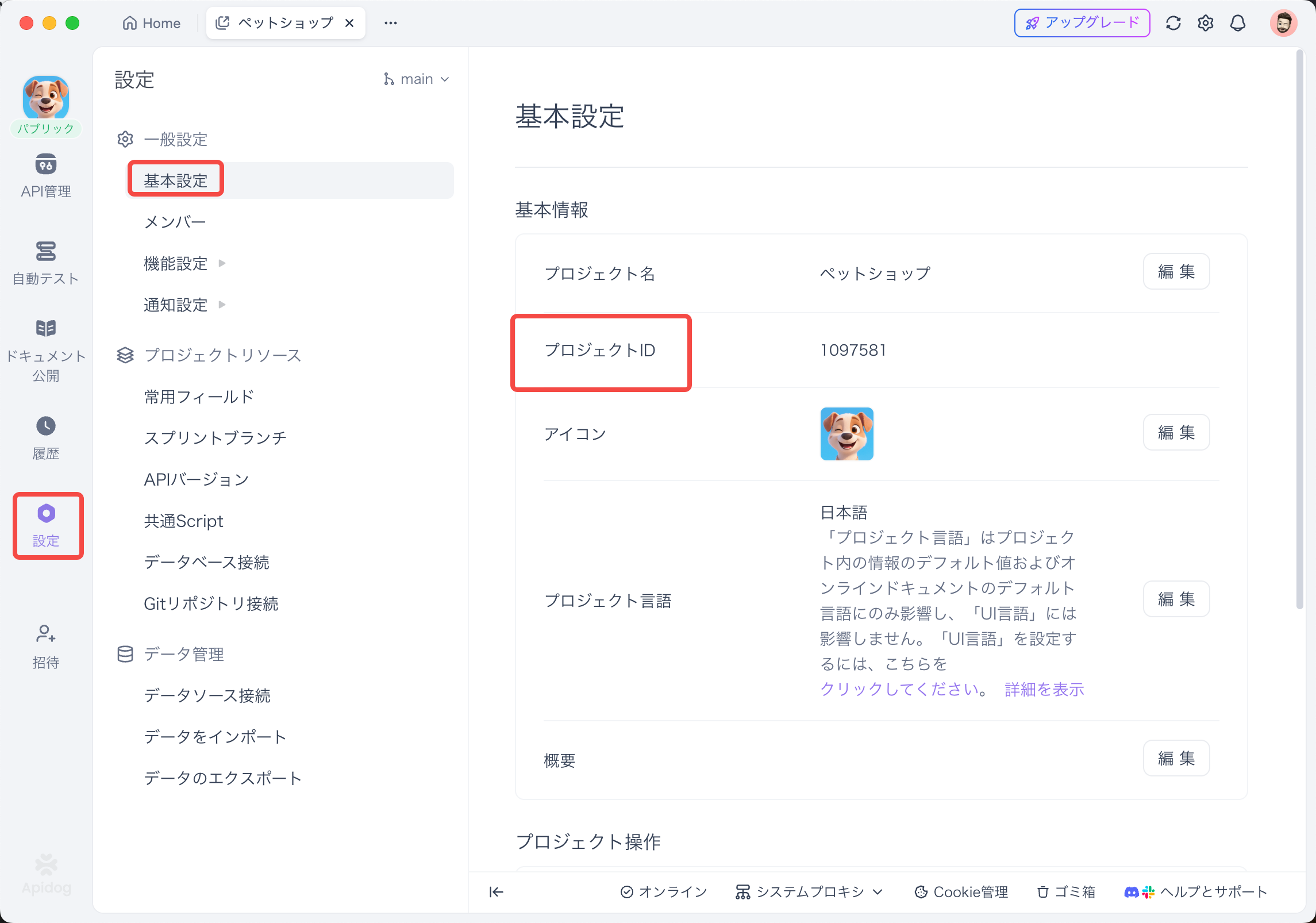Expand the main branch selector

(x=416, y=79)
